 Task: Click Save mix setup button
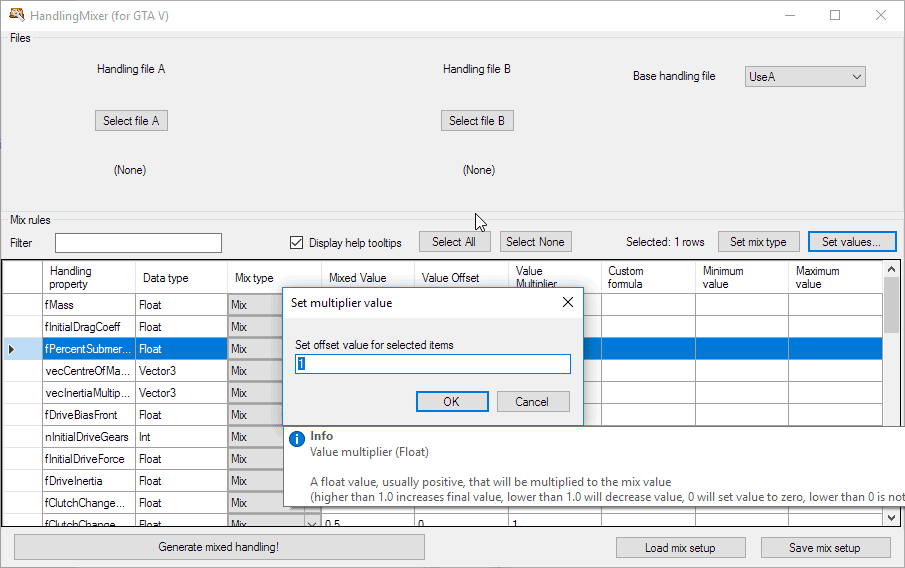[825, 548]
